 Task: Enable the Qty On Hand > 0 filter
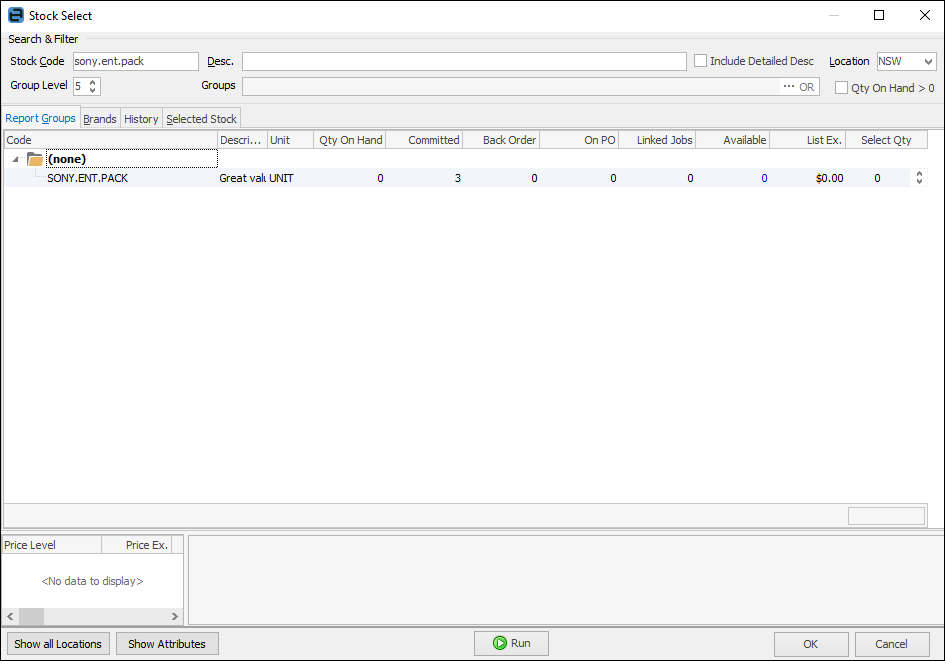pyautogui.click(x=842, y=87)
